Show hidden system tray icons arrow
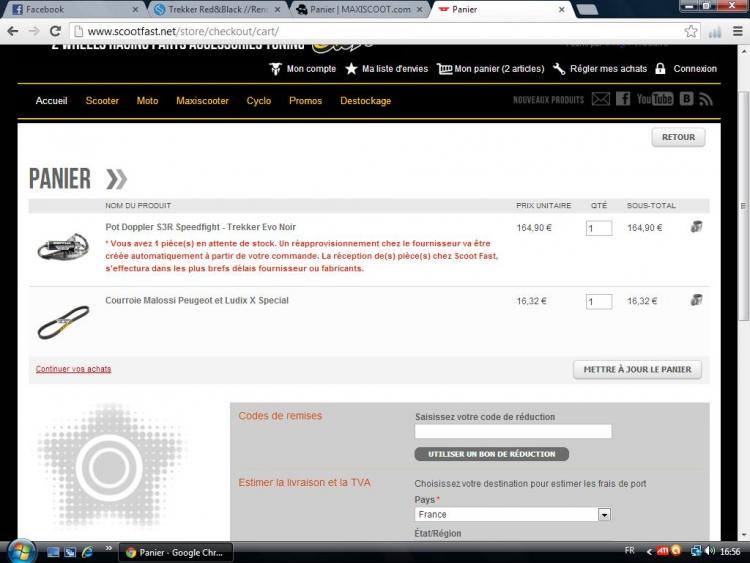This screenshot has height=563, width=750. pyautogui.click(x=649, y=552)
